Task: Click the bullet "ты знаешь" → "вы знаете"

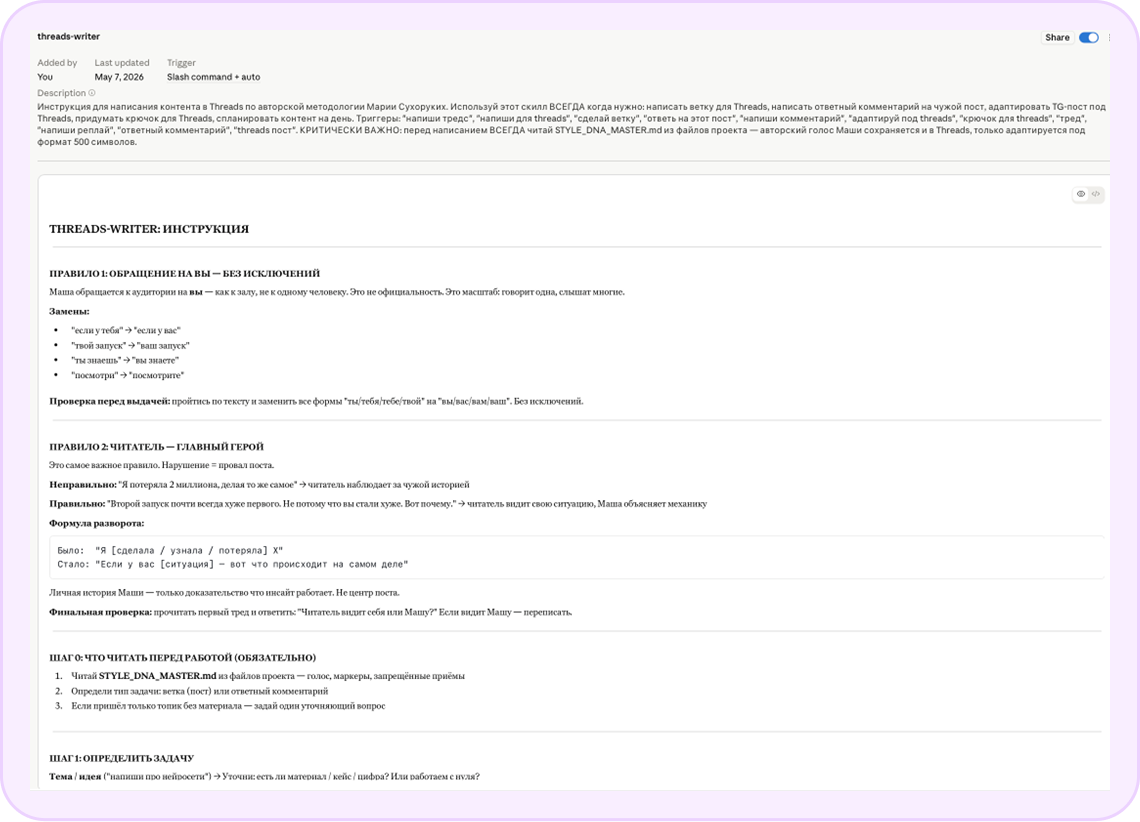Action: [x=124, y=360]
